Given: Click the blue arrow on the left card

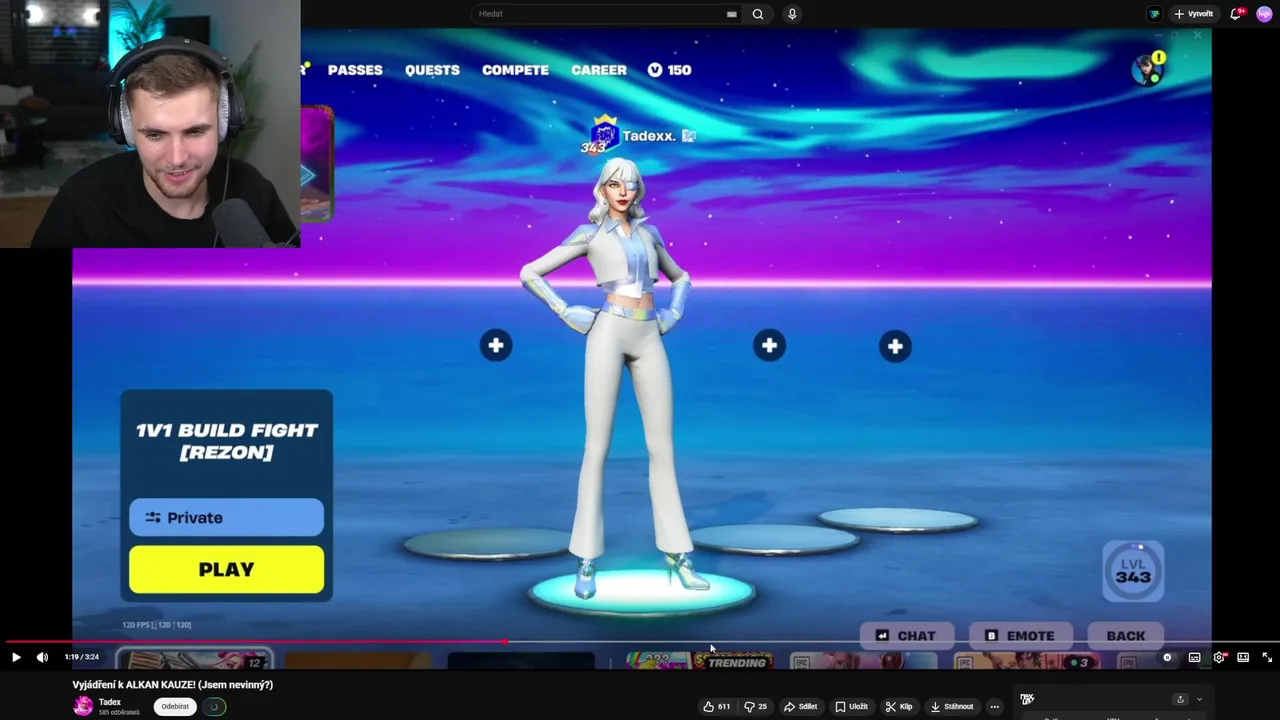Looking at the screenshot, I should pyautogui.click(x=308, y=176).
